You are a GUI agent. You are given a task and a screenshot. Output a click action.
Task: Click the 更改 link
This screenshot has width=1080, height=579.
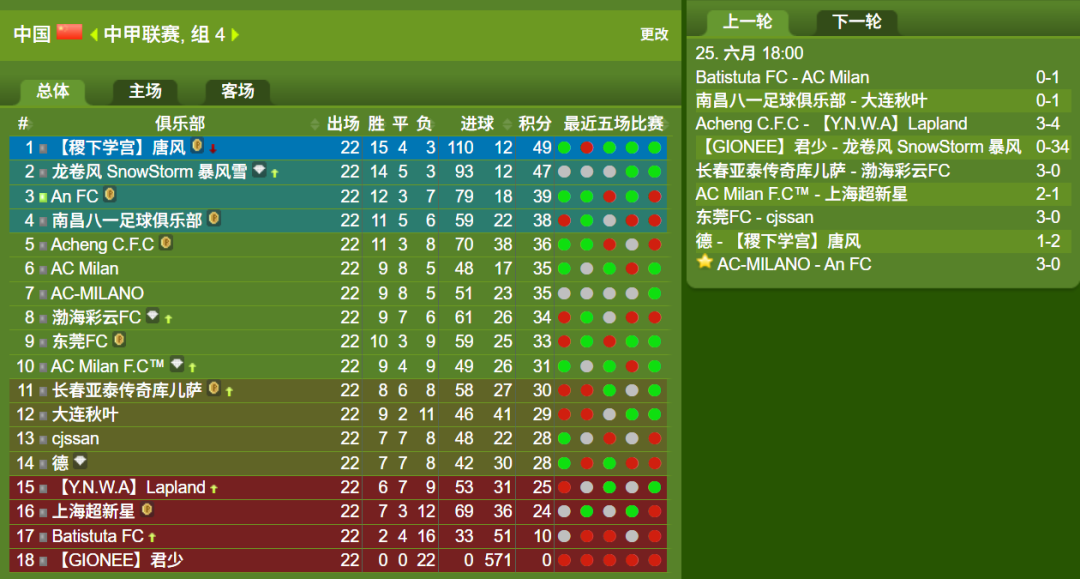pyautogui.click(x=654, y=34)
